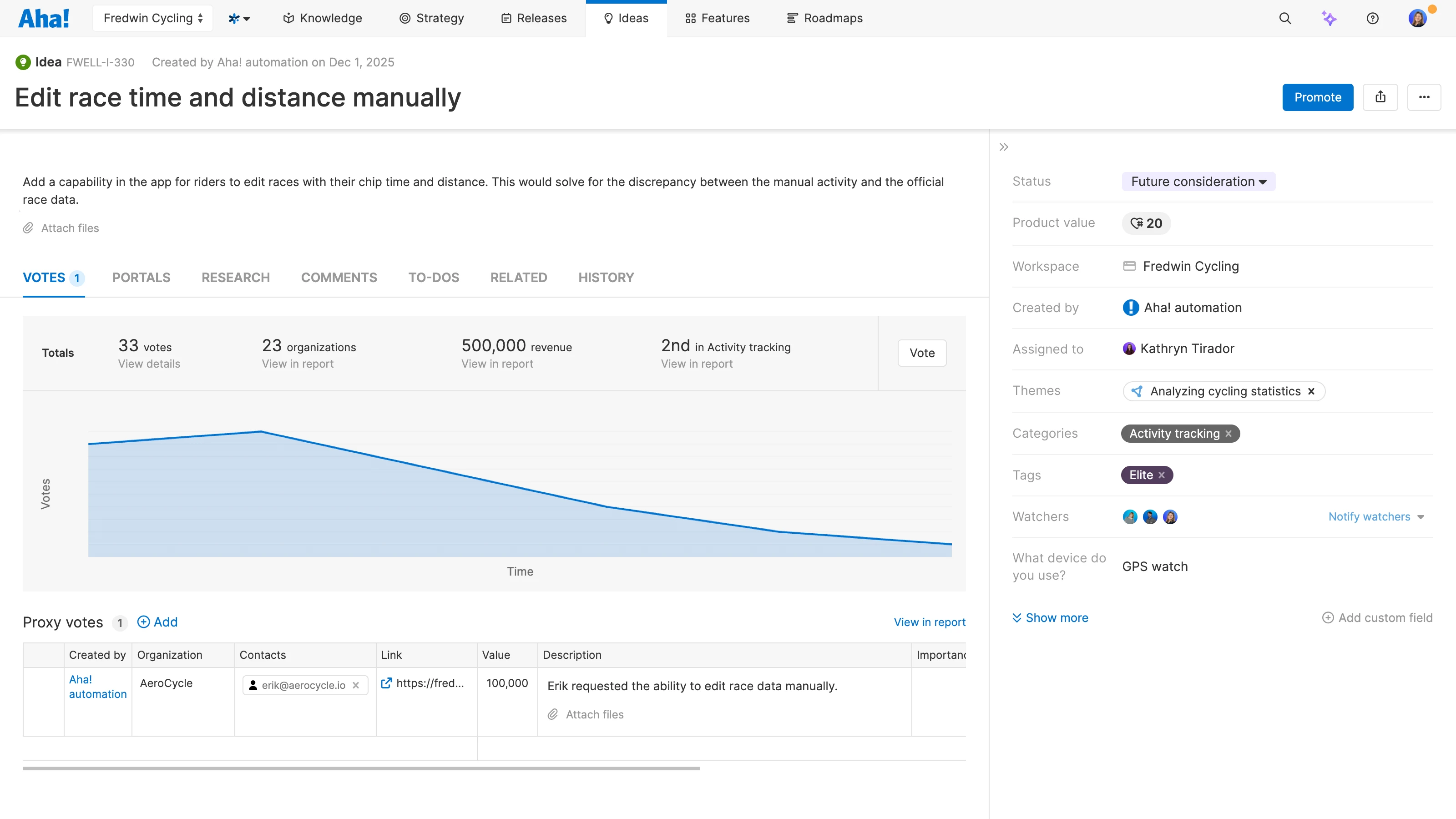Screen dimensions: 1456x819
Task: Open the Fredwin Cycling workspace selector
Action: 152,18
